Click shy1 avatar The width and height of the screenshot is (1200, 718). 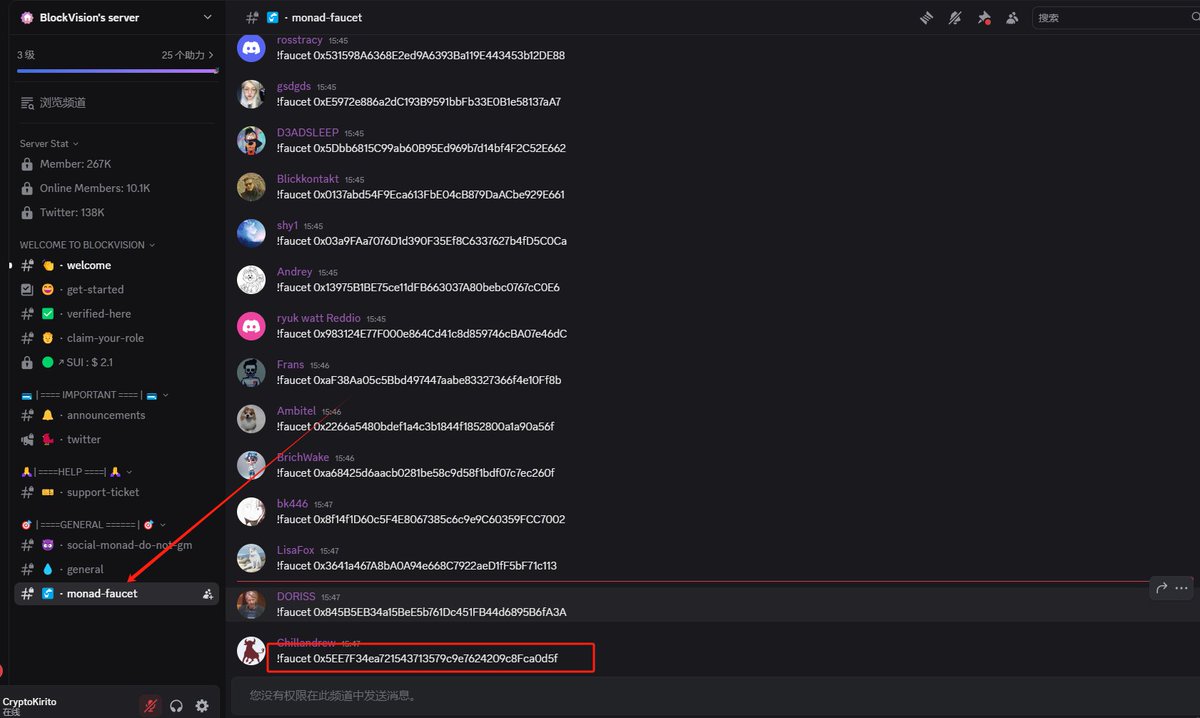coord(251,233)
